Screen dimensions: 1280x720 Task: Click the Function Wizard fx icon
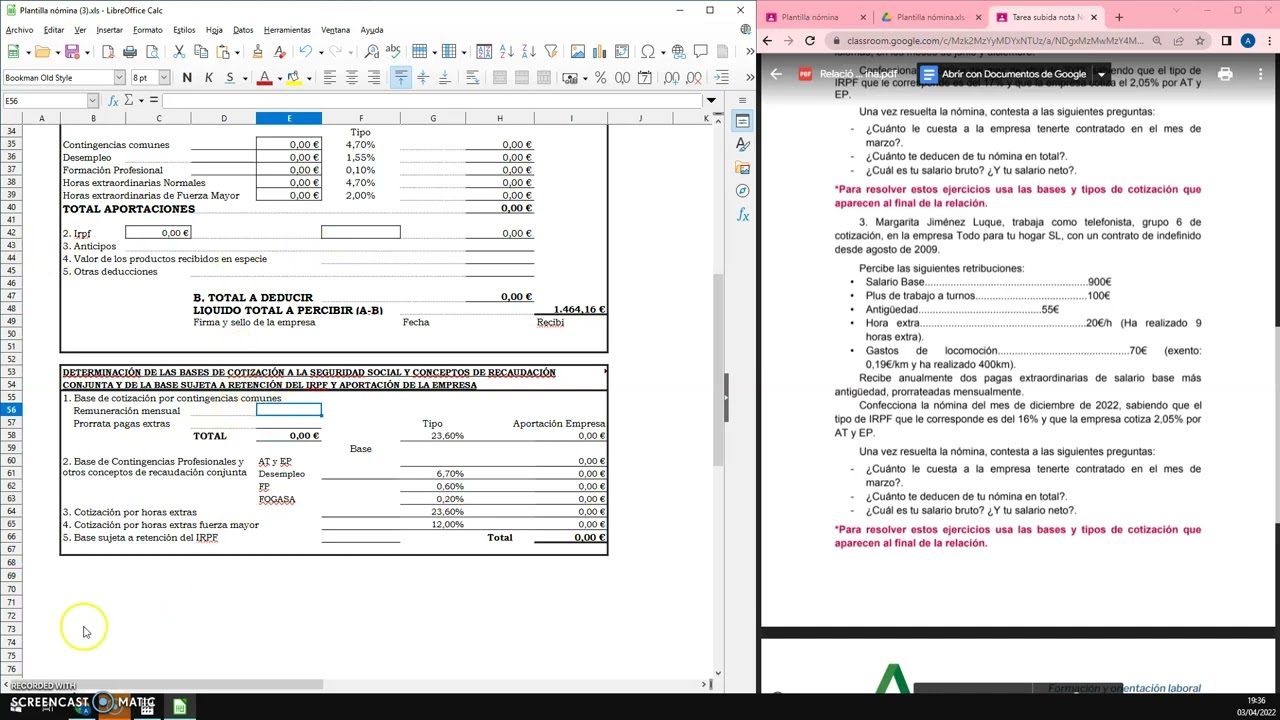(x=113, y=100)
